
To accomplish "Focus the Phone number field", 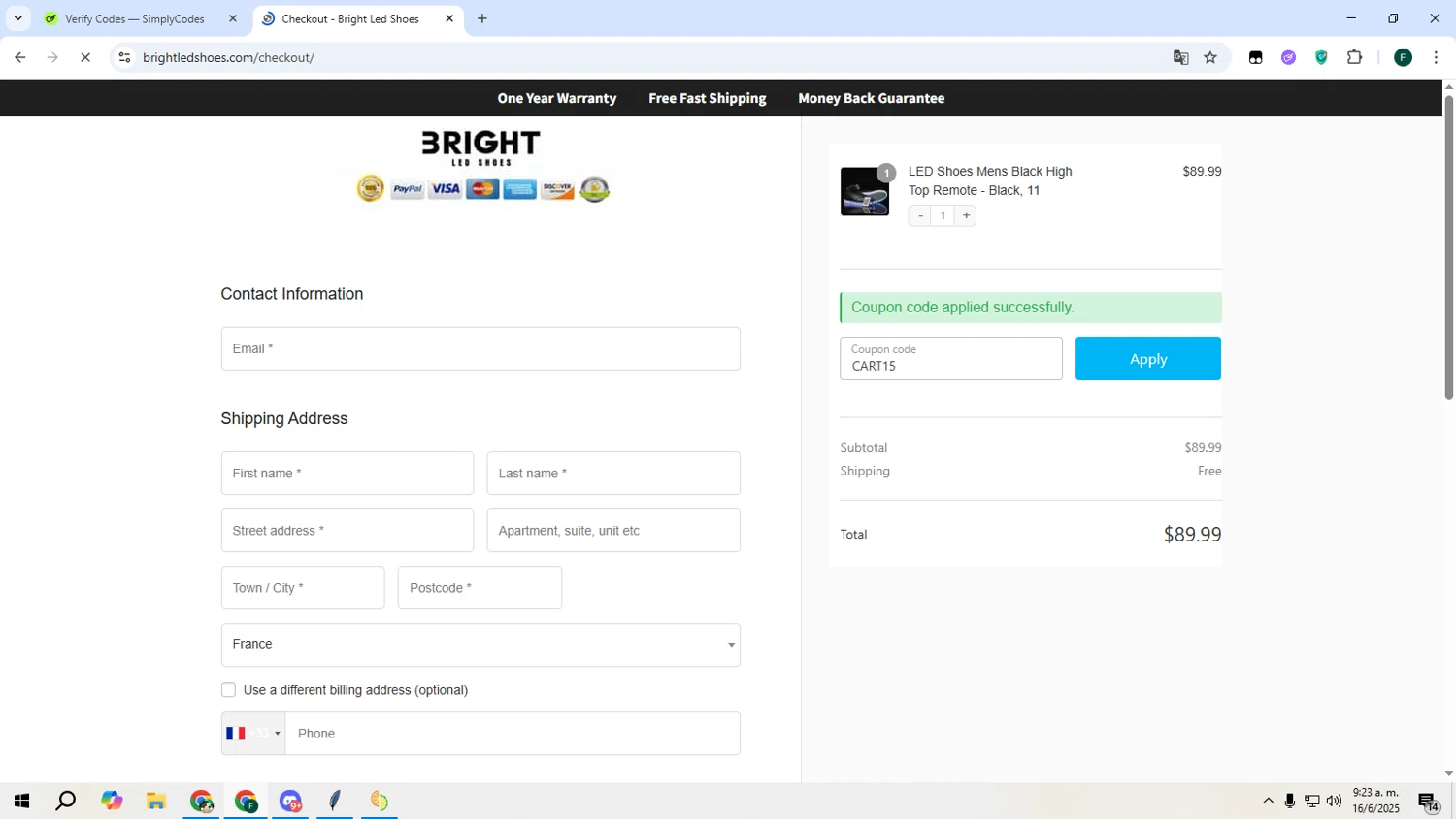I will tap(513, 734).
